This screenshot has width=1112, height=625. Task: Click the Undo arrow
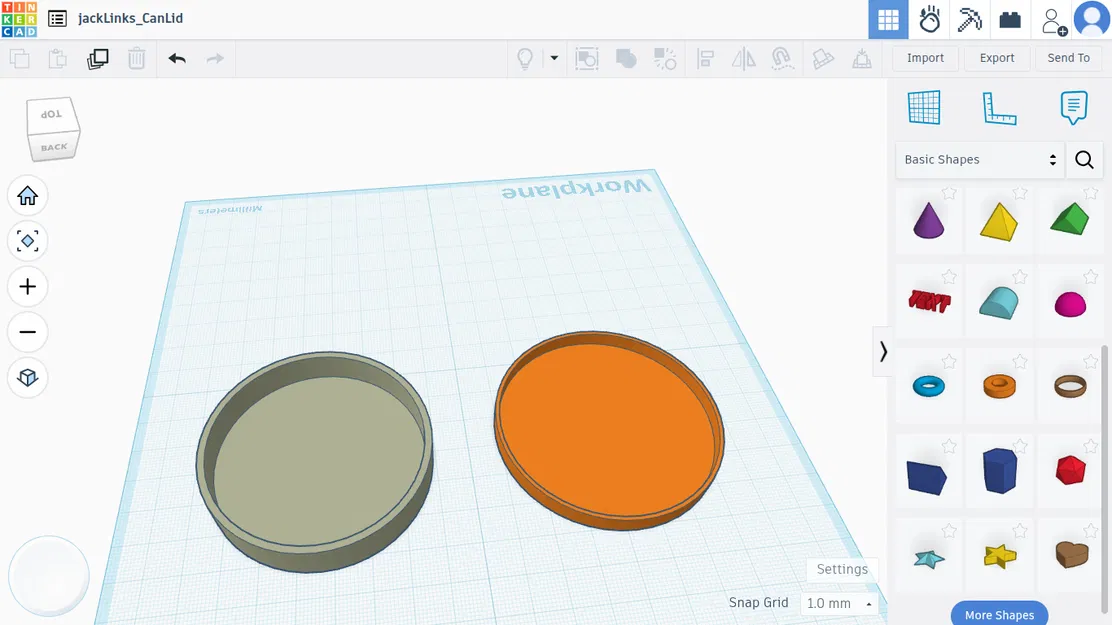pos(177,59)
